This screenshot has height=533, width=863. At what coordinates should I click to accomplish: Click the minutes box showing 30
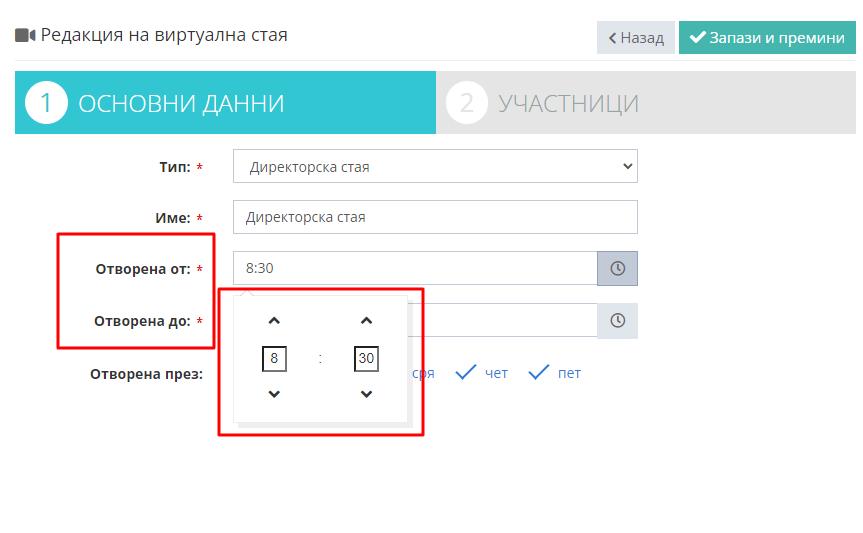click(366, 358)
